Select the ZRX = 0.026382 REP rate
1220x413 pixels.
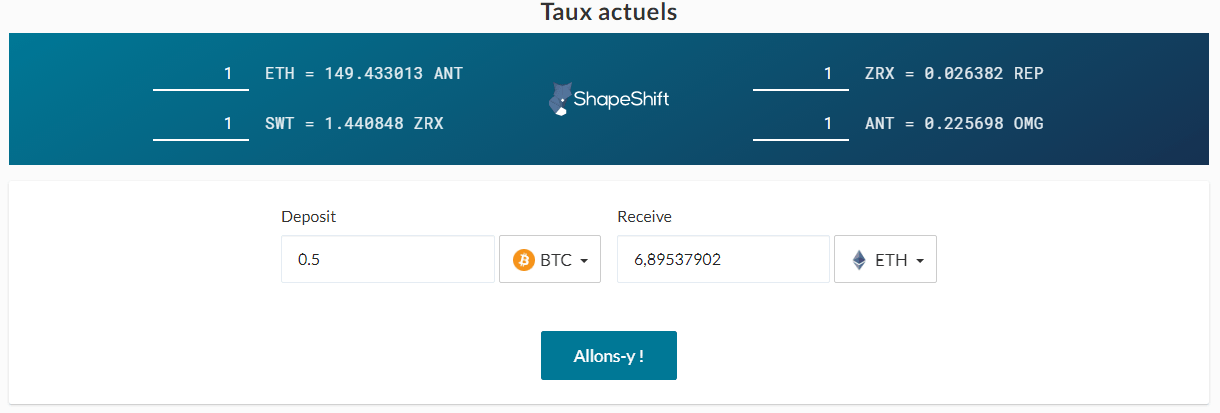954,74
